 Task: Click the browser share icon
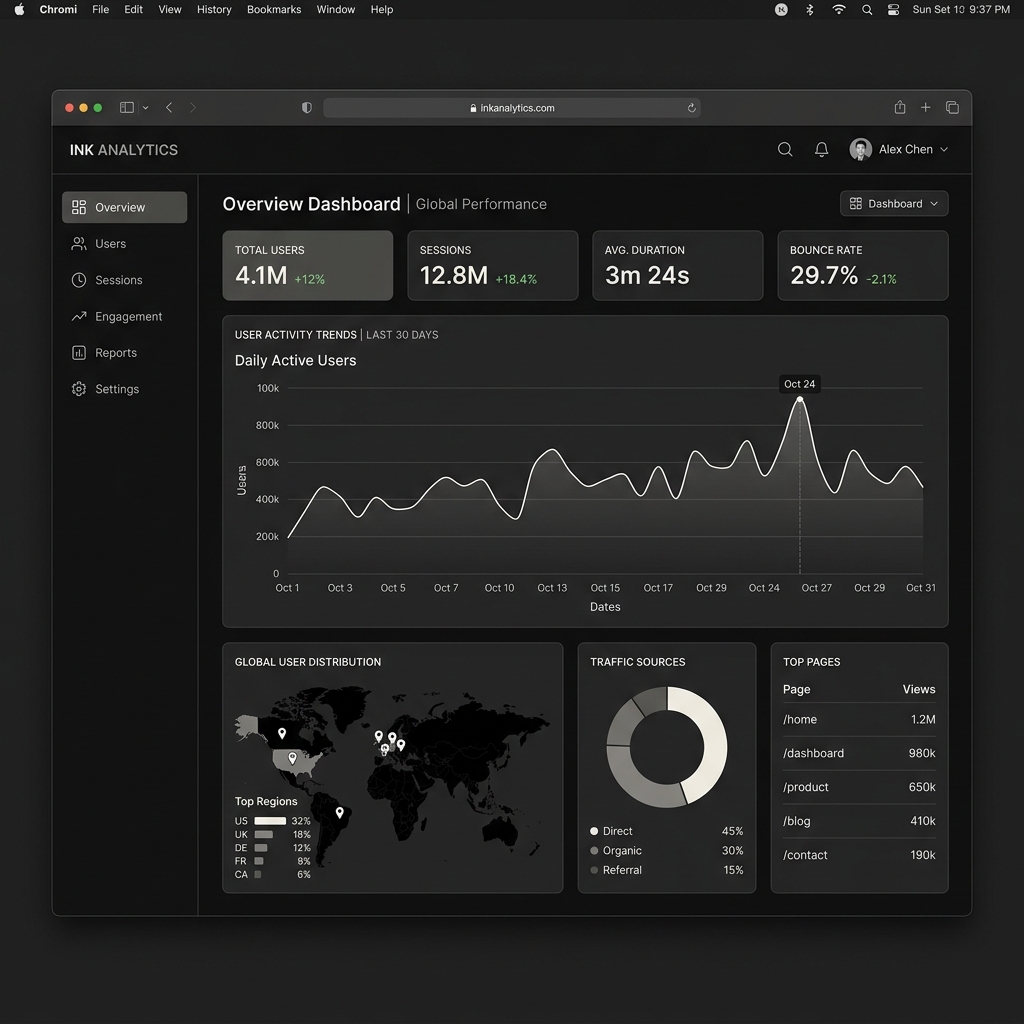click(x=900, y=108)
